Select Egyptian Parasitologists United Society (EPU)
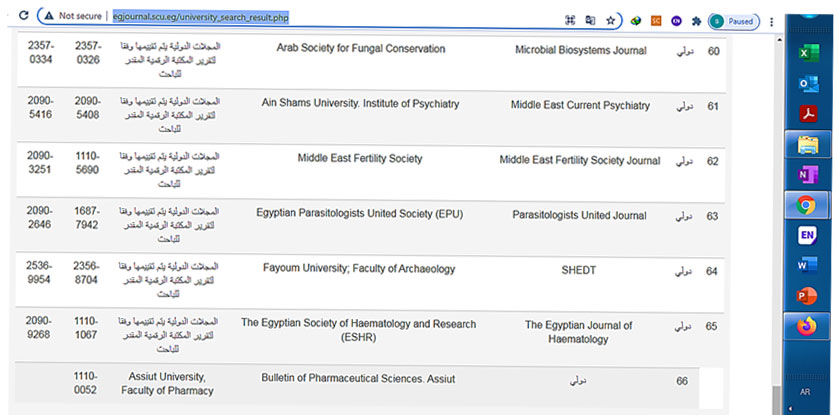This screenshot has height=415, width=838. 360,213
